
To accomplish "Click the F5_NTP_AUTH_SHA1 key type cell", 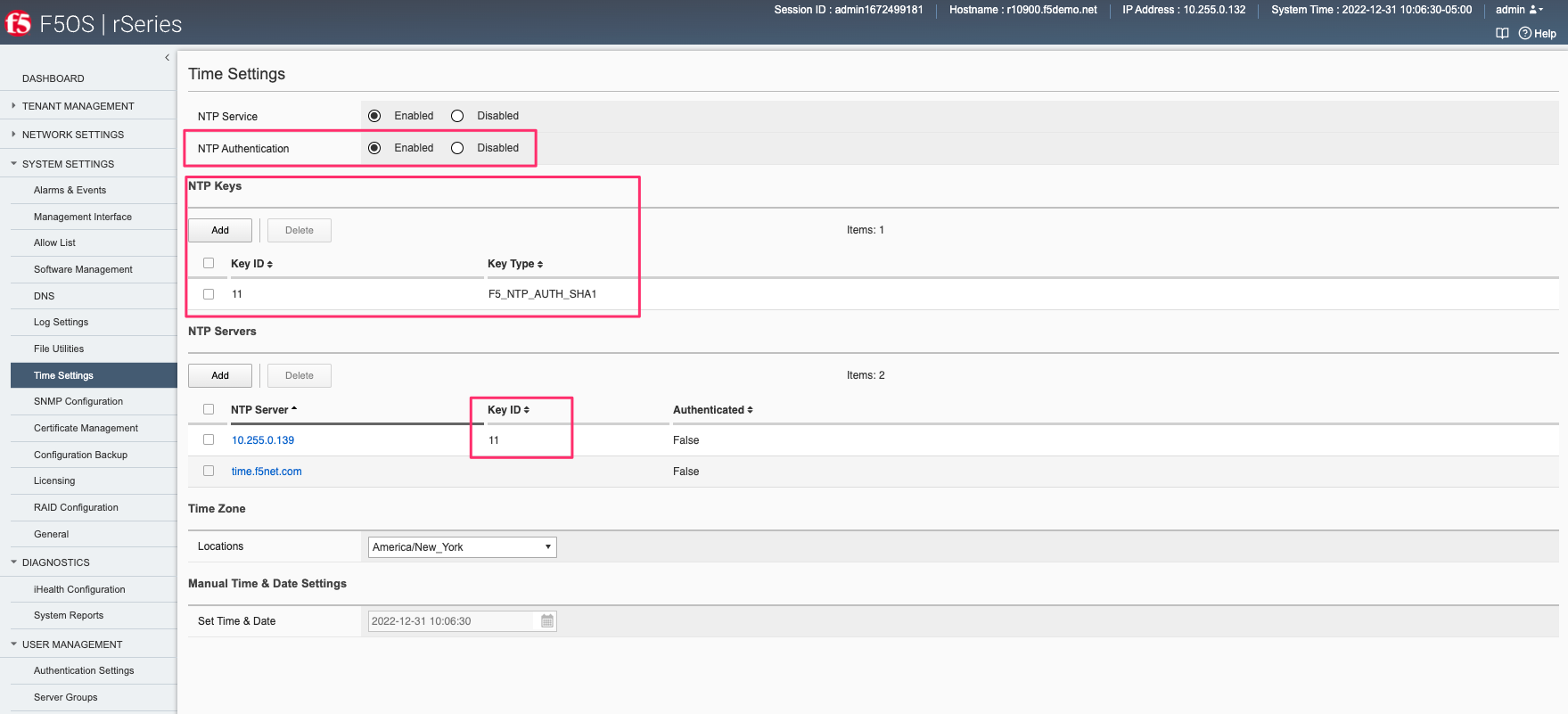I will tap(542, 294).
